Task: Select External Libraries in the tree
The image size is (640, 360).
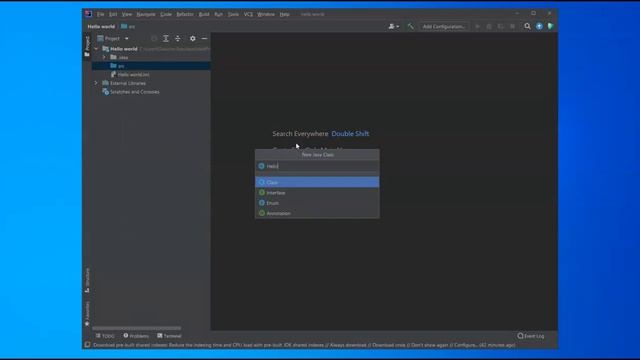Action: pyautogui.click(x=124, y=83)
